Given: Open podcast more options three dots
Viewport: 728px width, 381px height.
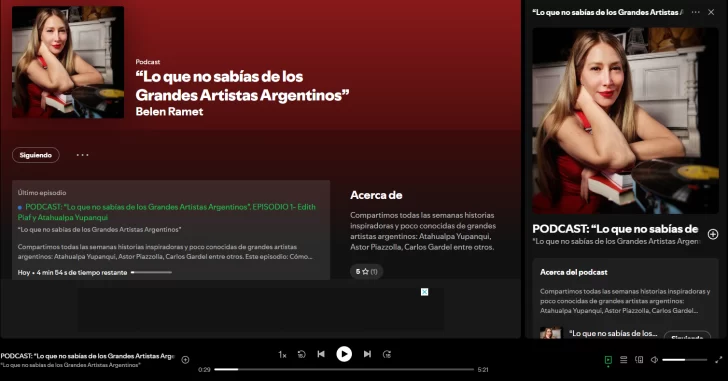Looking at the screenshot, I should tap(83, 155).
